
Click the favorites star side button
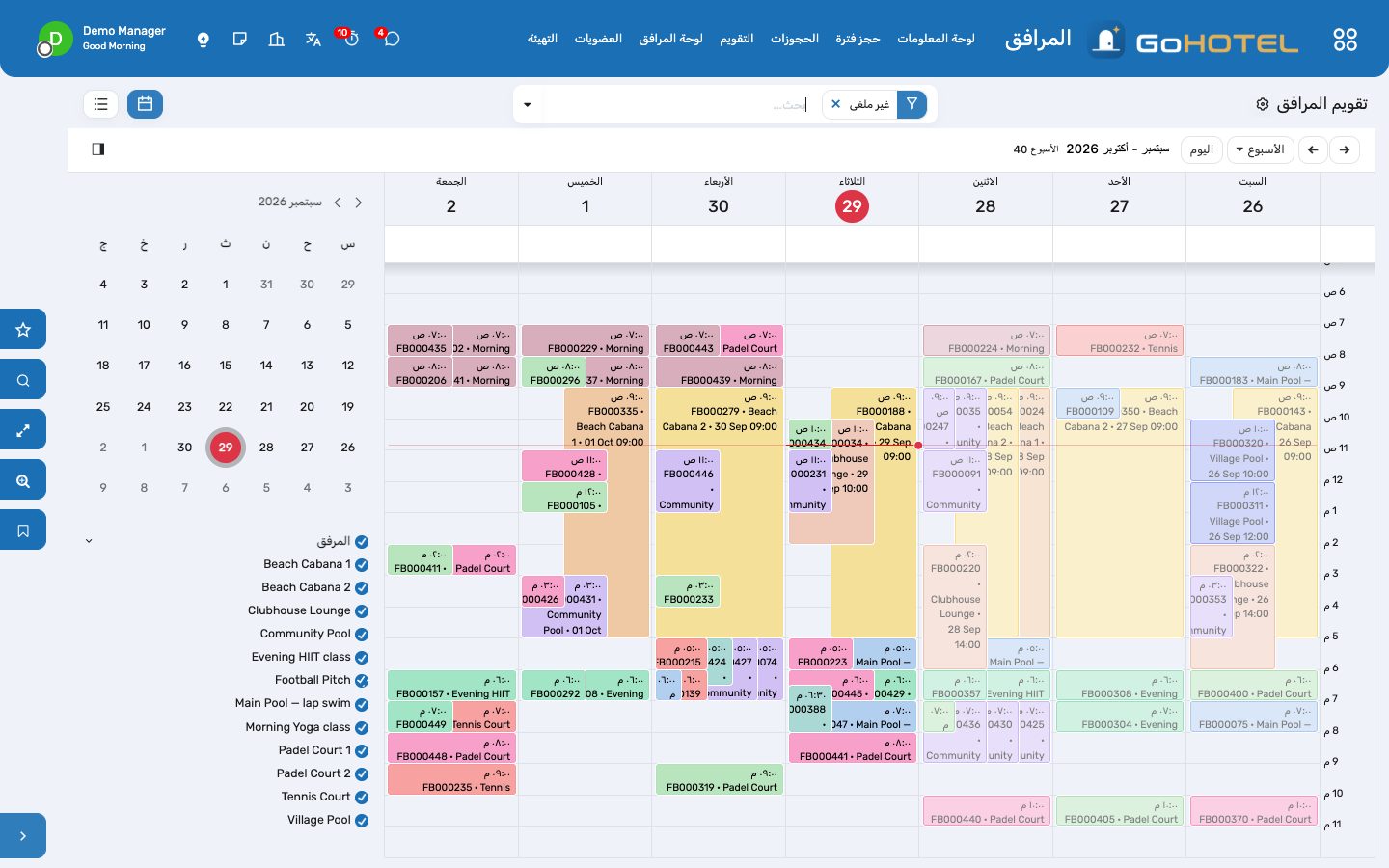tap(23, 330)
